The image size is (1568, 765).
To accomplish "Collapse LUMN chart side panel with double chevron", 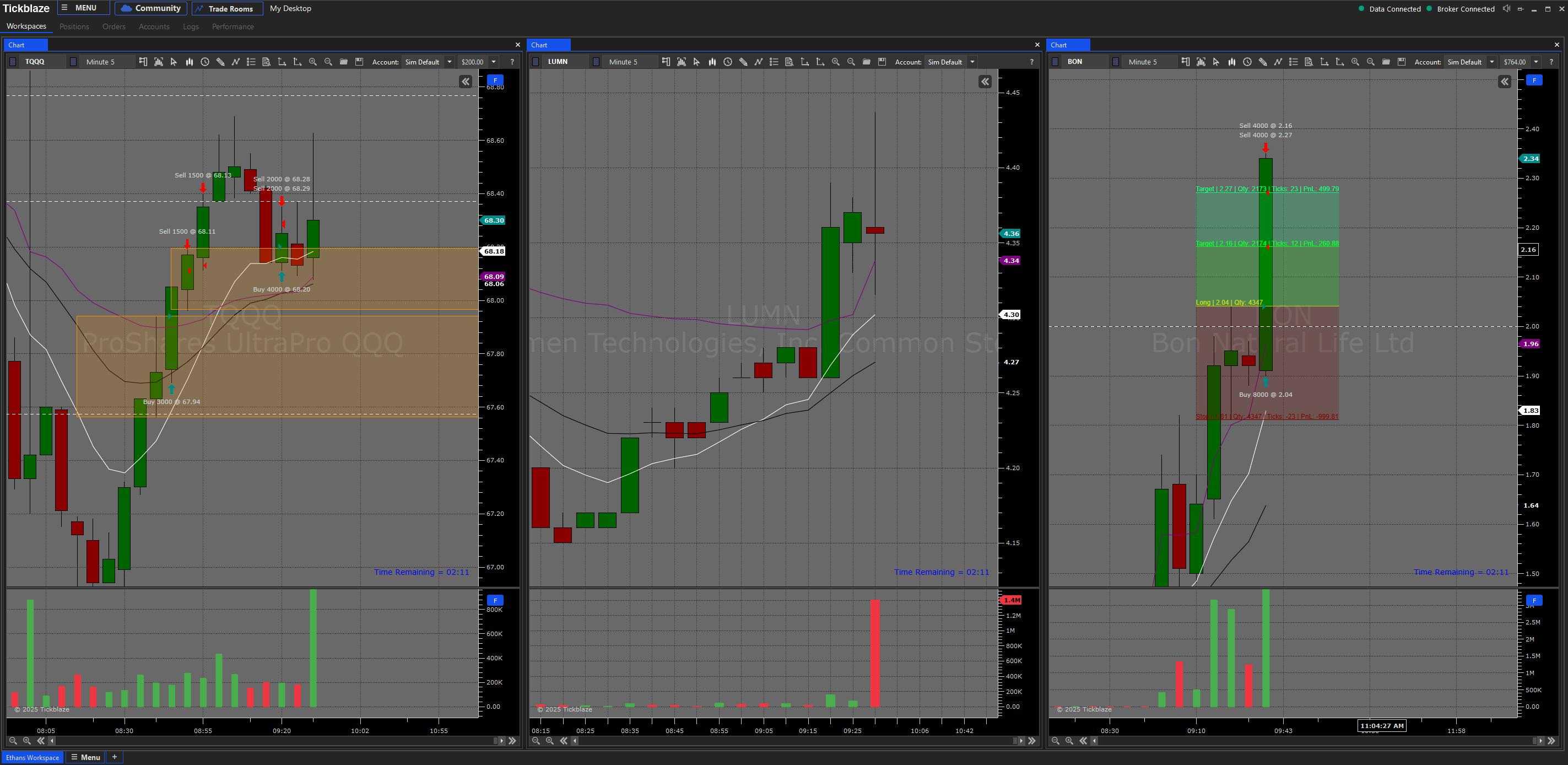I will tap(985, 82).
